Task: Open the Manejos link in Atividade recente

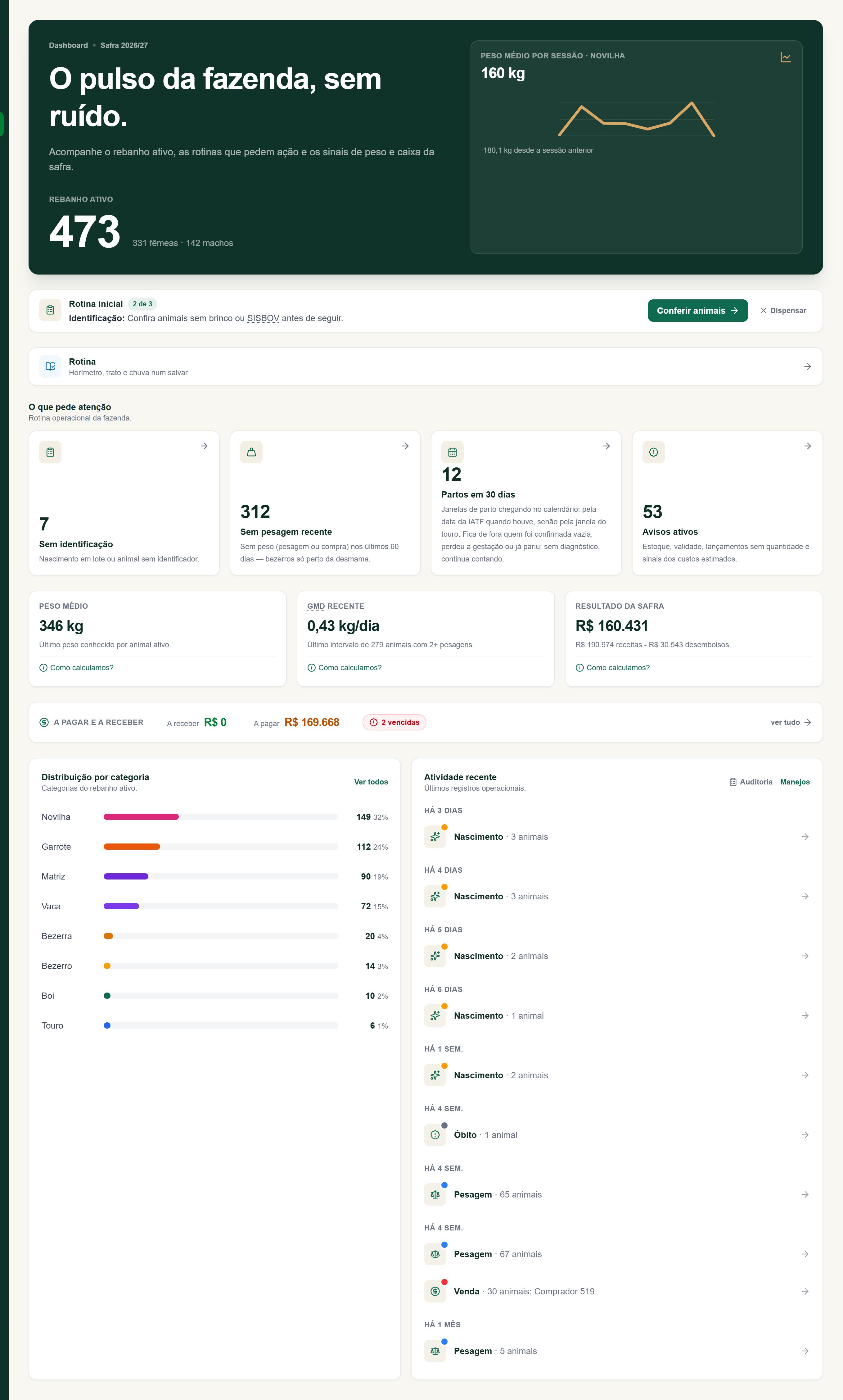Action: pos(795,782)
